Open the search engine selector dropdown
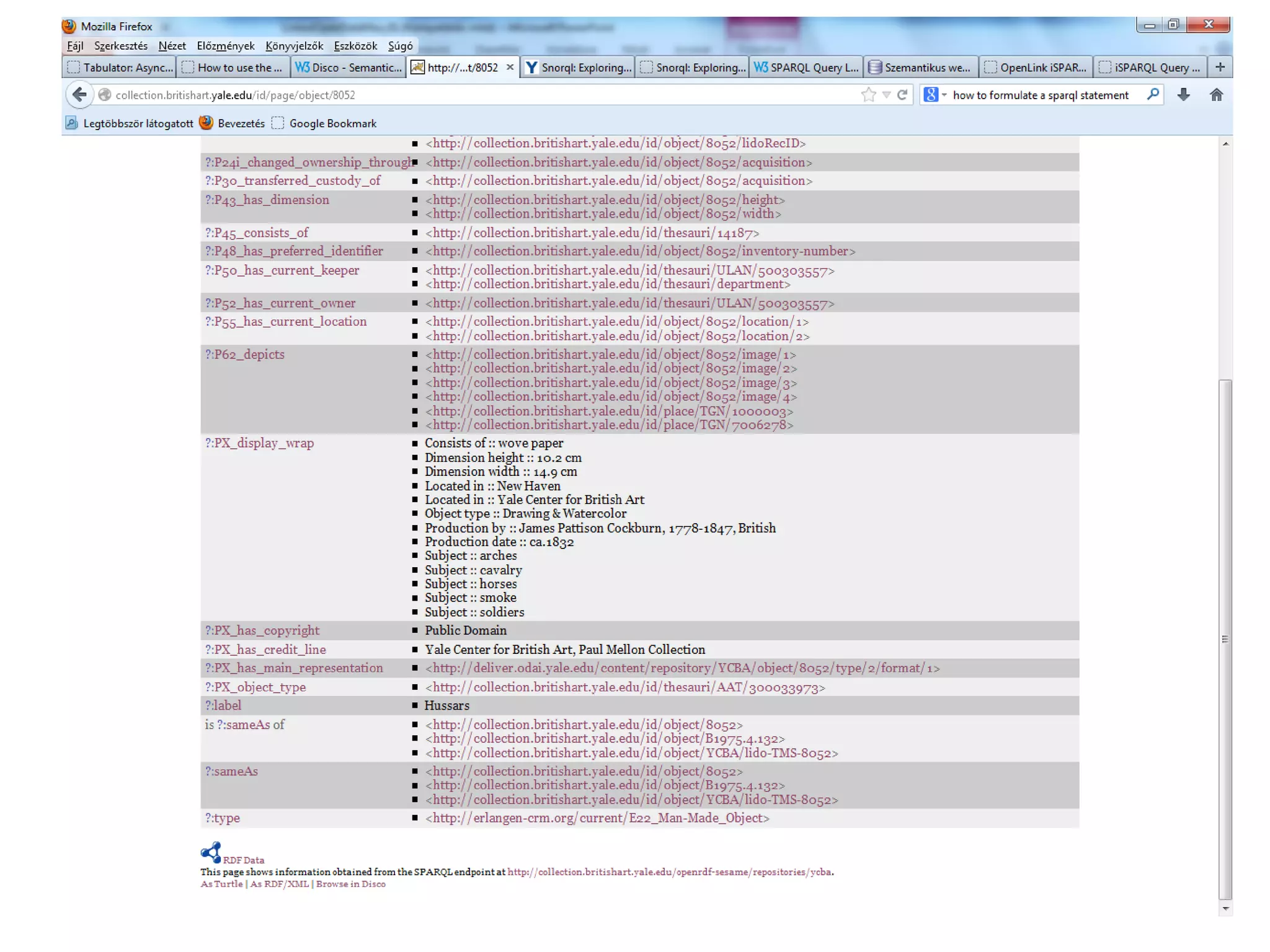The image size is (1270, 952). pos(936,95)
